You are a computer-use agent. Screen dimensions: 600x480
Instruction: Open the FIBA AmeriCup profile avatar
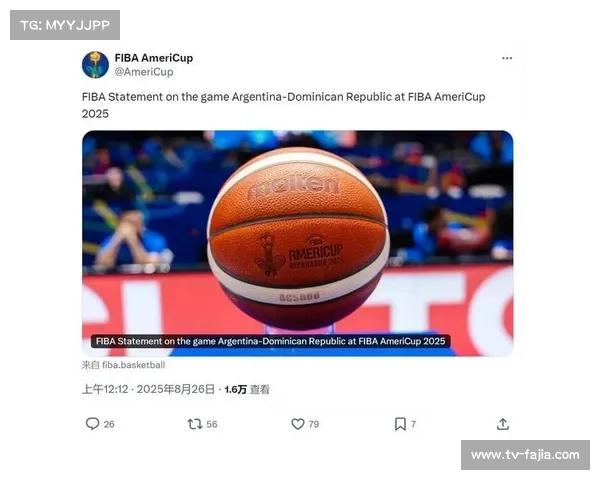(95, 65)
